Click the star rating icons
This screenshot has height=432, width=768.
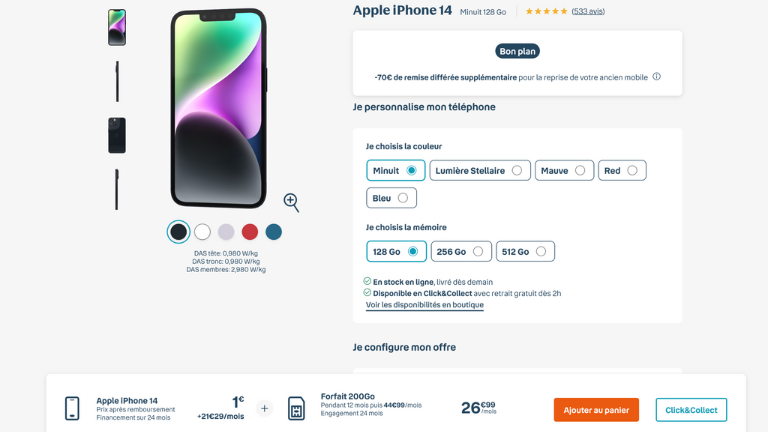tap(546, 11)
